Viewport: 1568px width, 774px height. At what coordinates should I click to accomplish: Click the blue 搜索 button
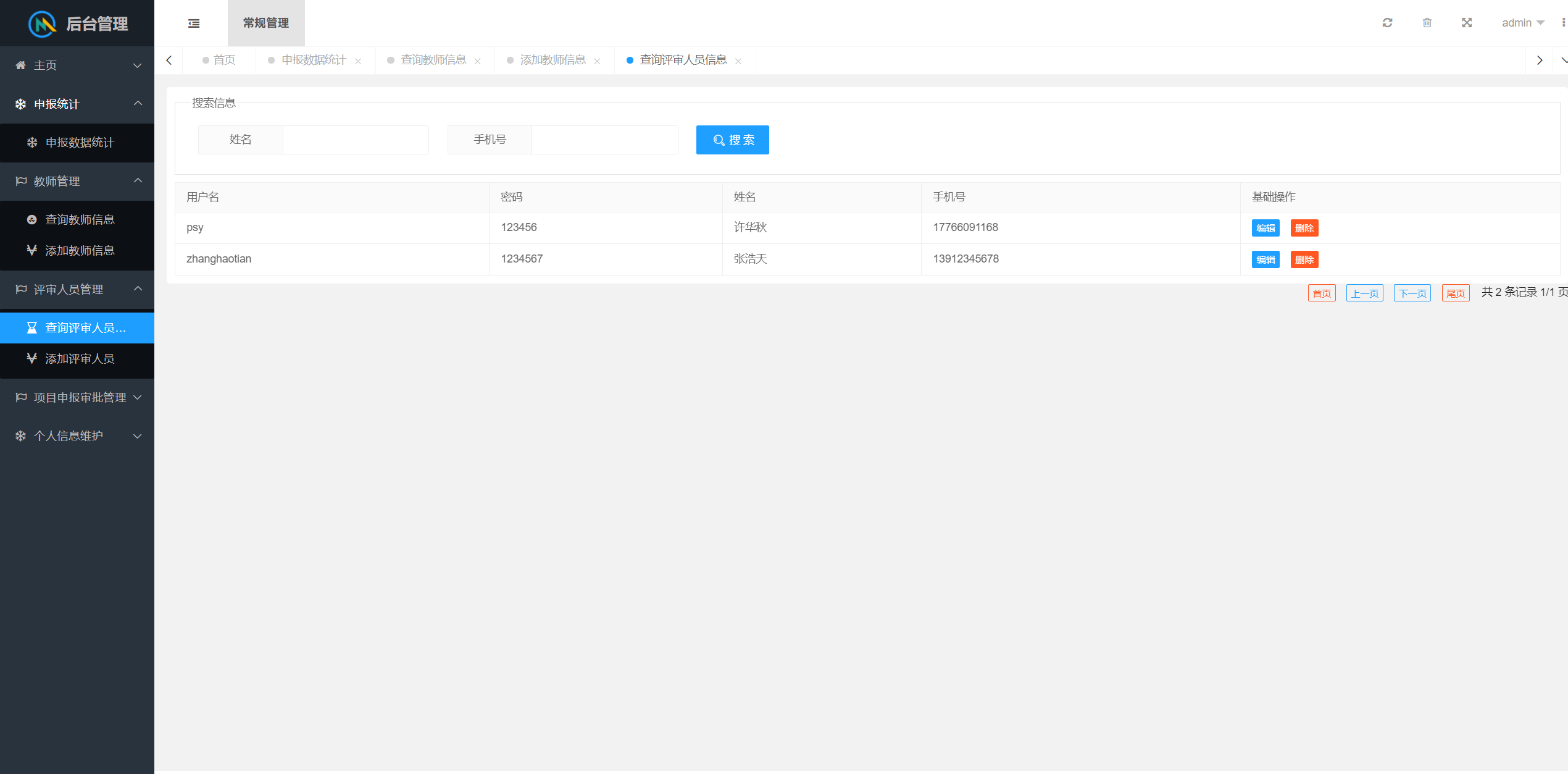click(732, 140)
